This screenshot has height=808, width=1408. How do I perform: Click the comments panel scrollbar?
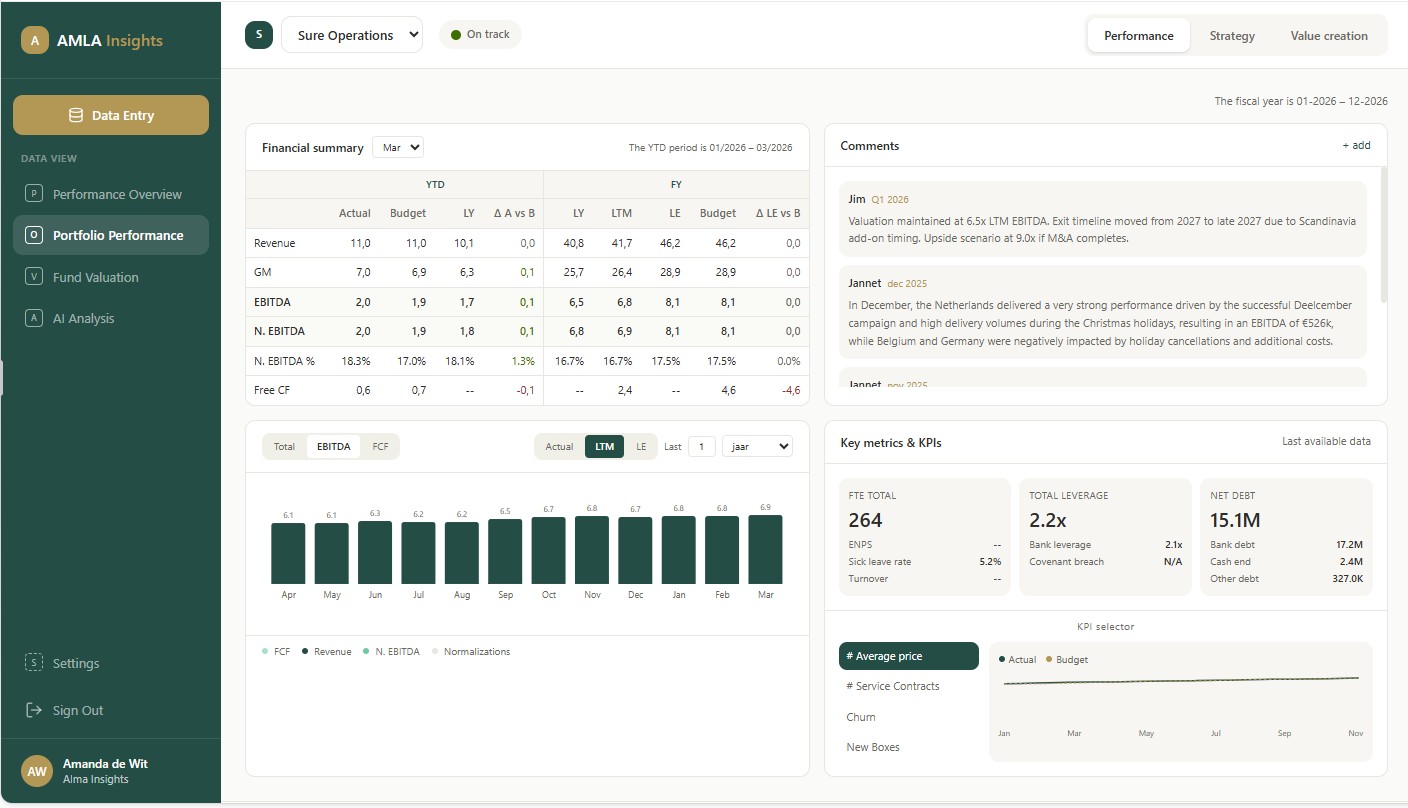[x=1384, y=235]
